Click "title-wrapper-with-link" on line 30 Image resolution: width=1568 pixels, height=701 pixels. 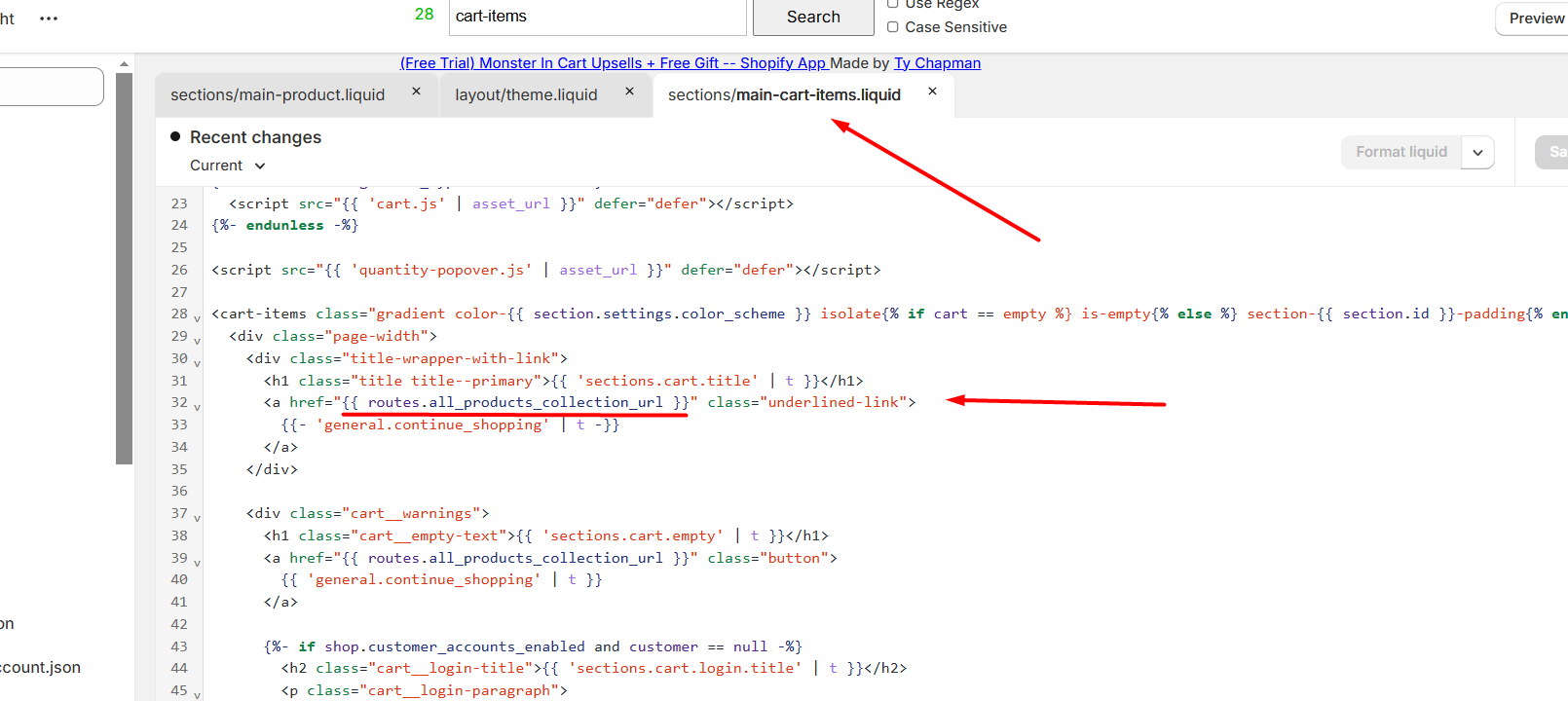(x=450, y=358)
